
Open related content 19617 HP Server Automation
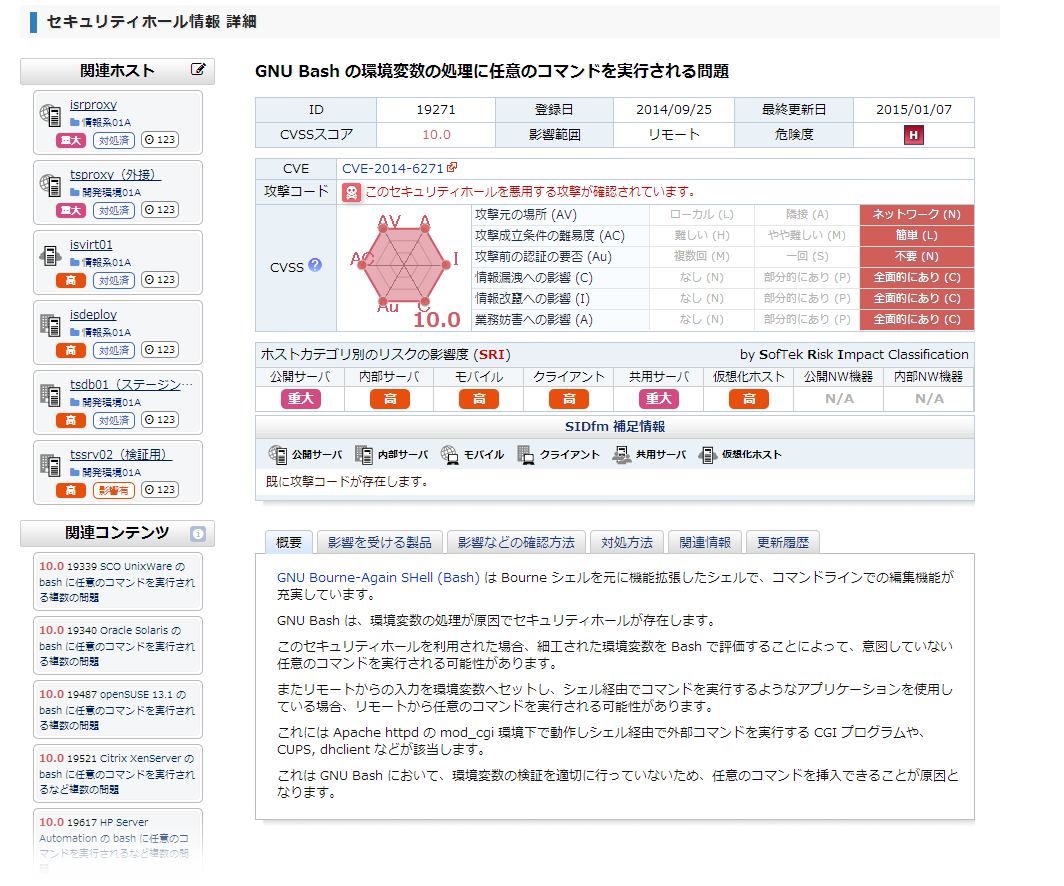pos(117,843)
